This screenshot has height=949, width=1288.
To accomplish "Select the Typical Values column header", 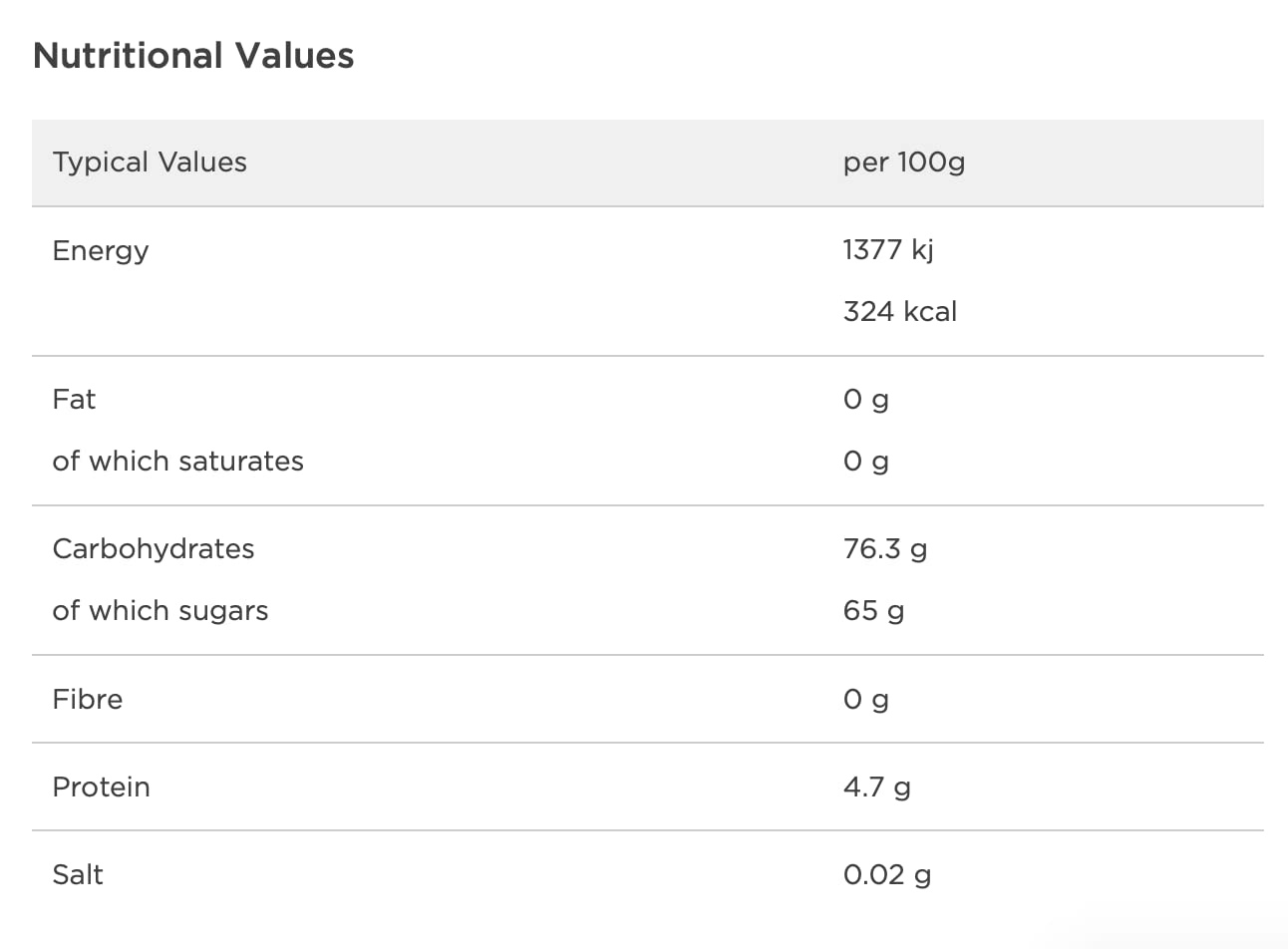I will pos(150,162).
